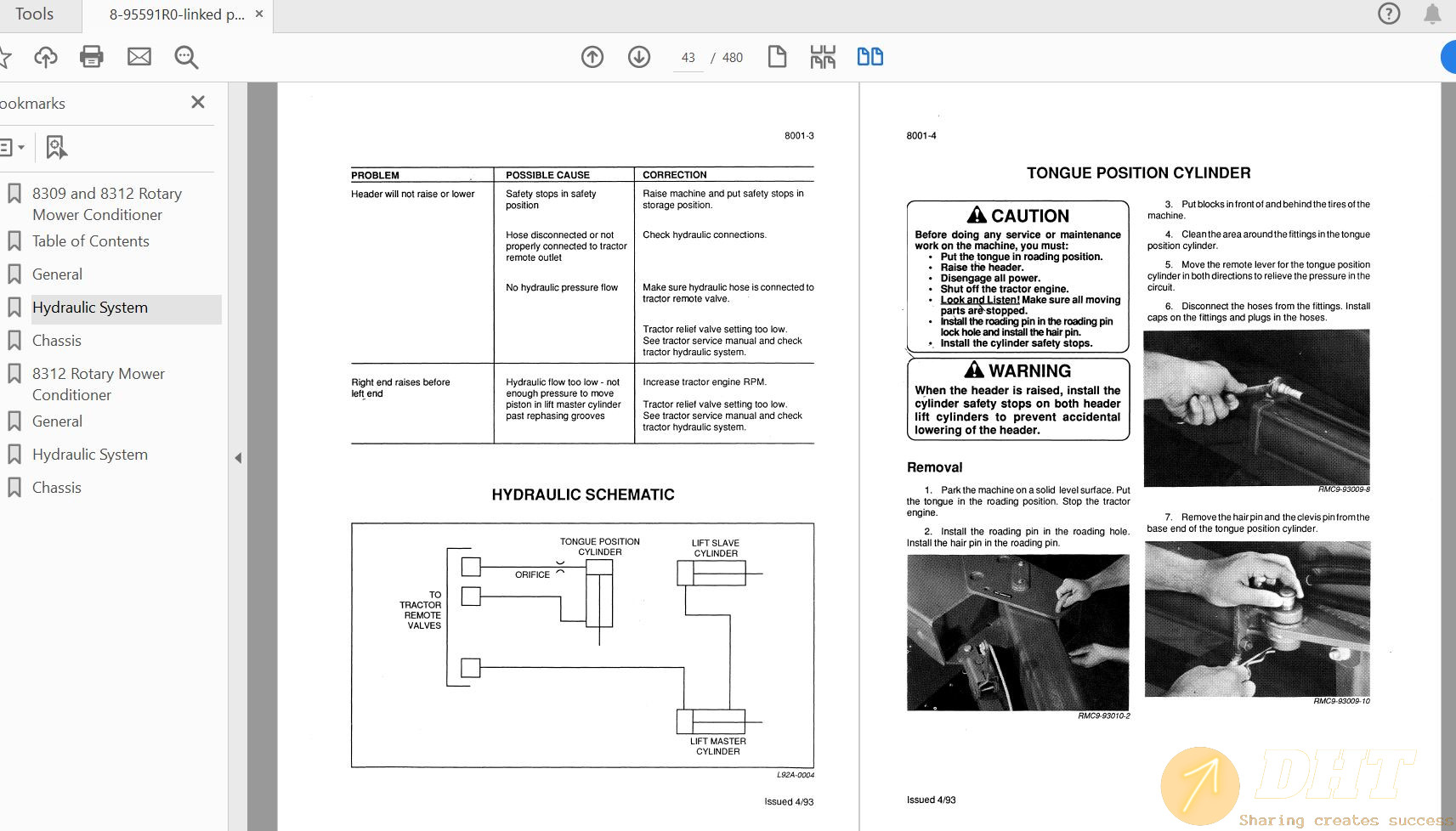Collapse the left navigation pane arrow
This screenshot has width=1456, height=831.
pos(238,458)
